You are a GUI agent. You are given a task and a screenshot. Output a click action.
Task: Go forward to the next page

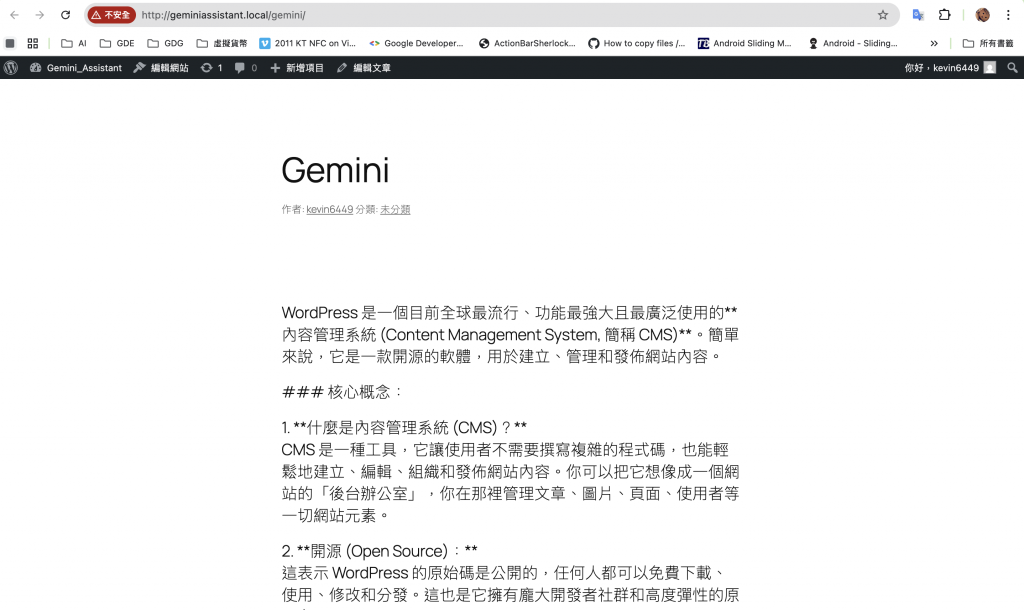[40, 15]
